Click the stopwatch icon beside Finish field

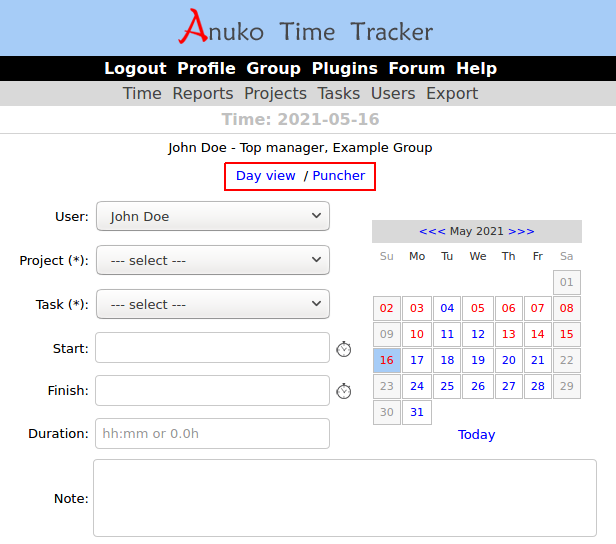344,391
